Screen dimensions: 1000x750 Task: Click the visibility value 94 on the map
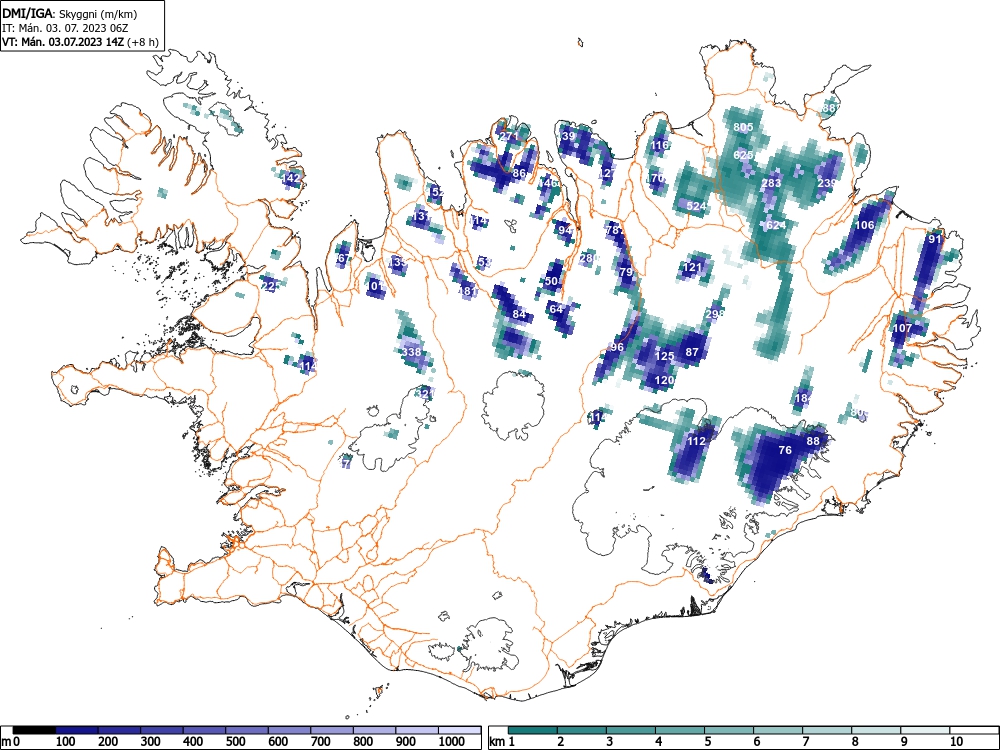pyautogui.click(x=565, y=230)
